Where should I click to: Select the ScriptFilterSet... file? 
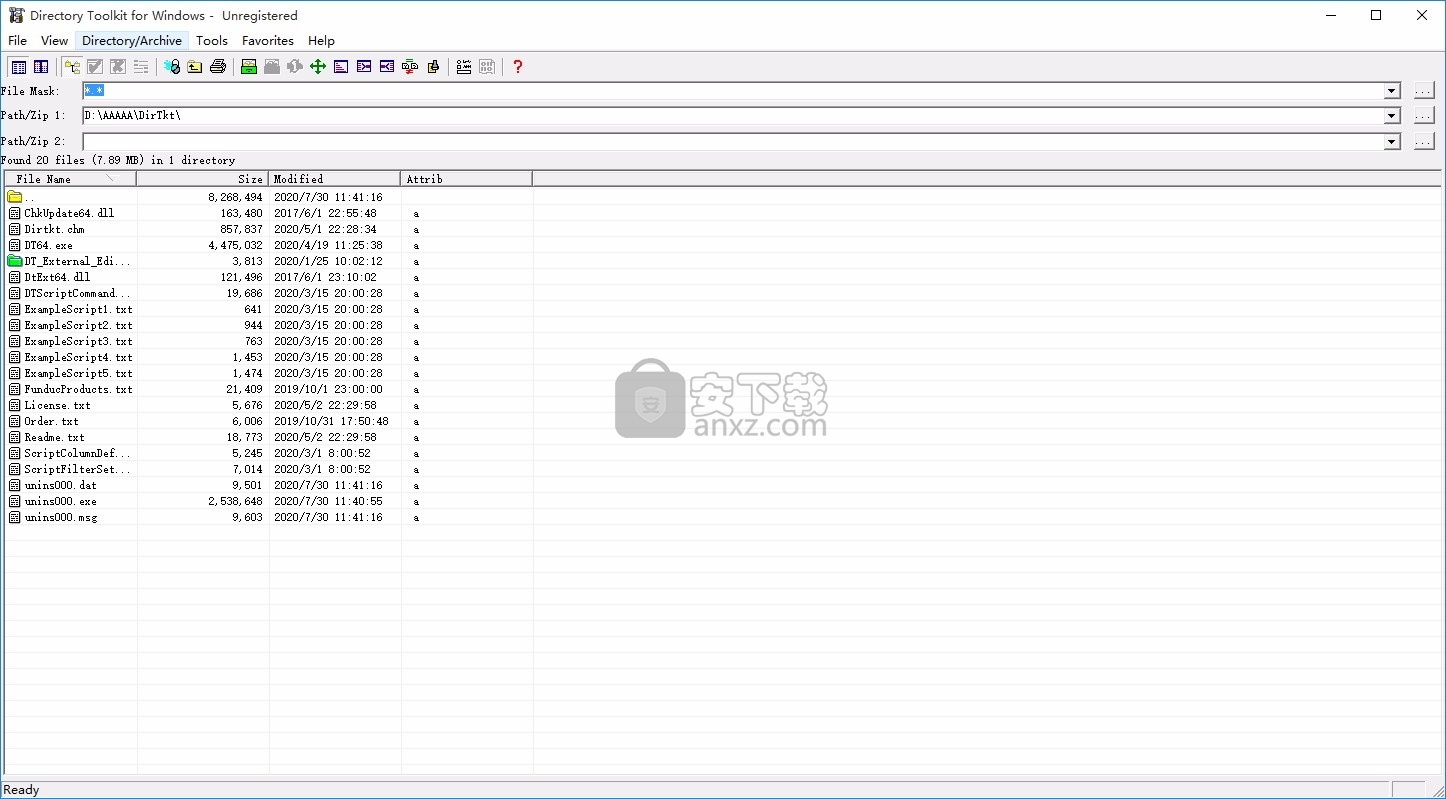[77, 469]
